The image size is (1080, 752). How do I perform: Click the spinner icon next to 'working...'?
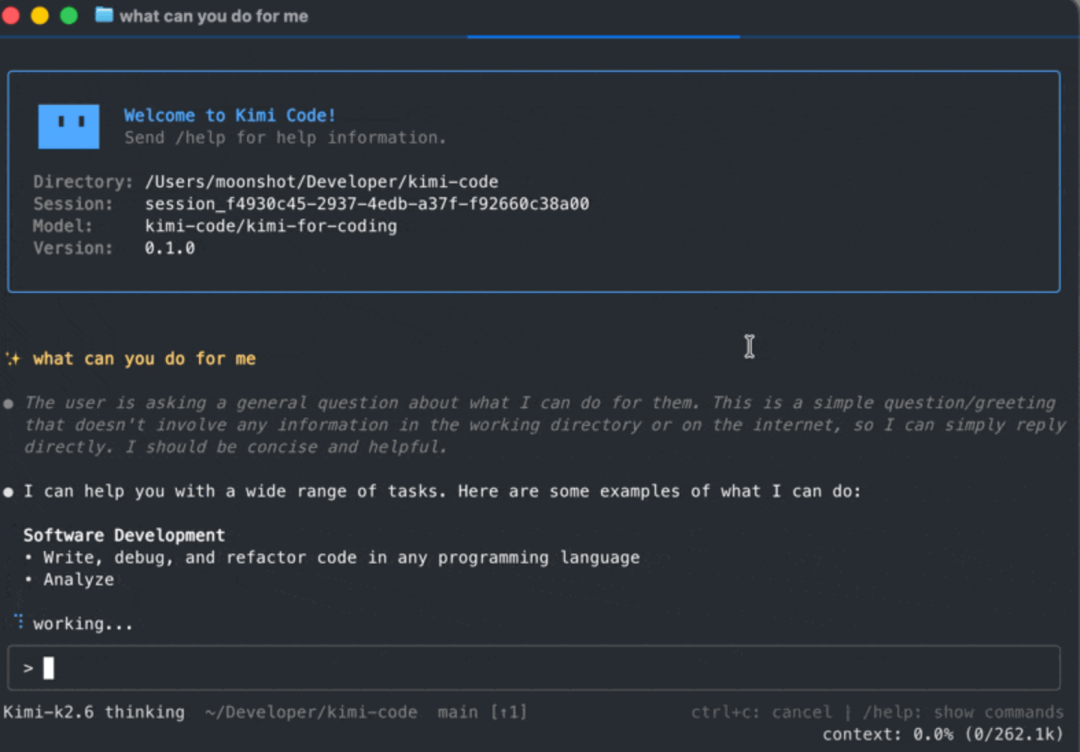(19, 622)
